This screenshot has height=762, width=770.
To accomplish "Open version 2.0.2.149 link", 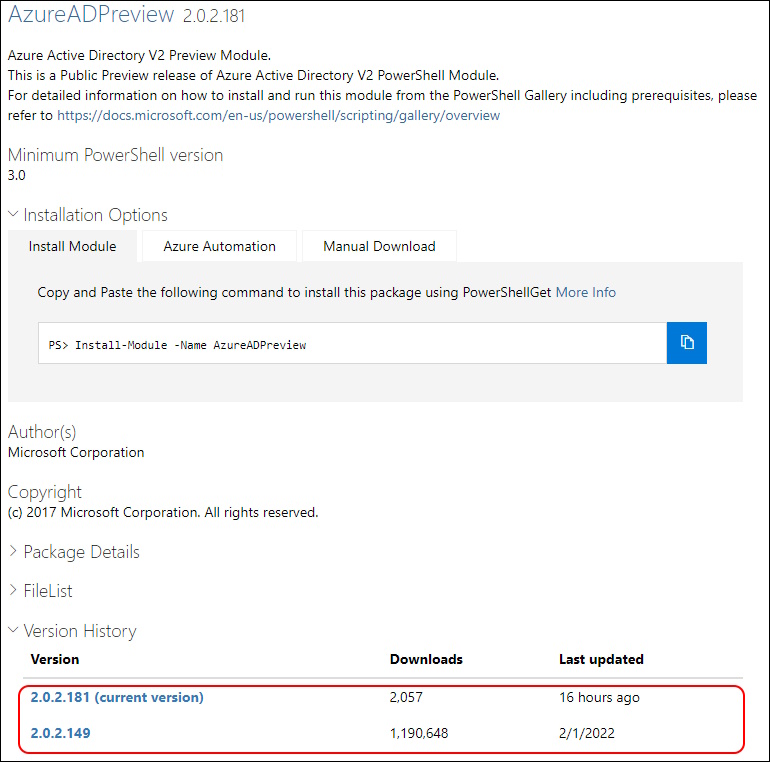I will click(x=60, y=733).
